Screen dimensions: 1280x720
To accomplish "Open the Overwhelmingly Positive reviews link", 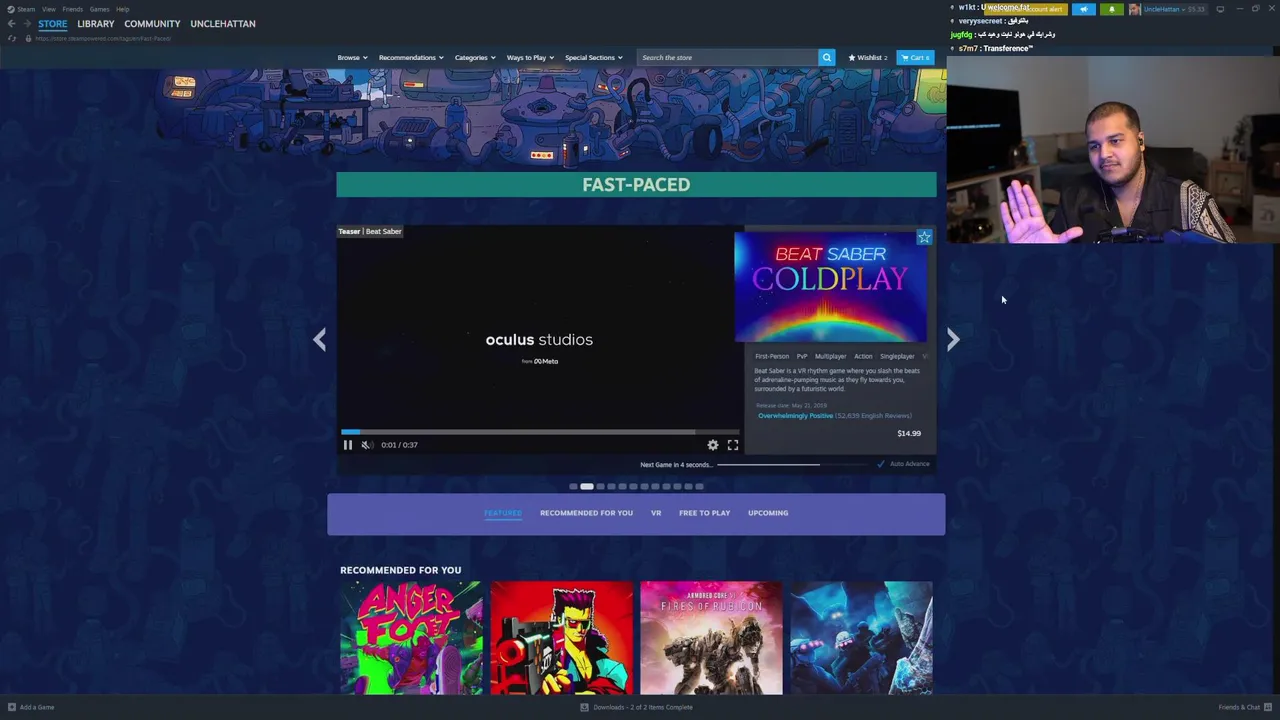I will [x=795, y=416].
